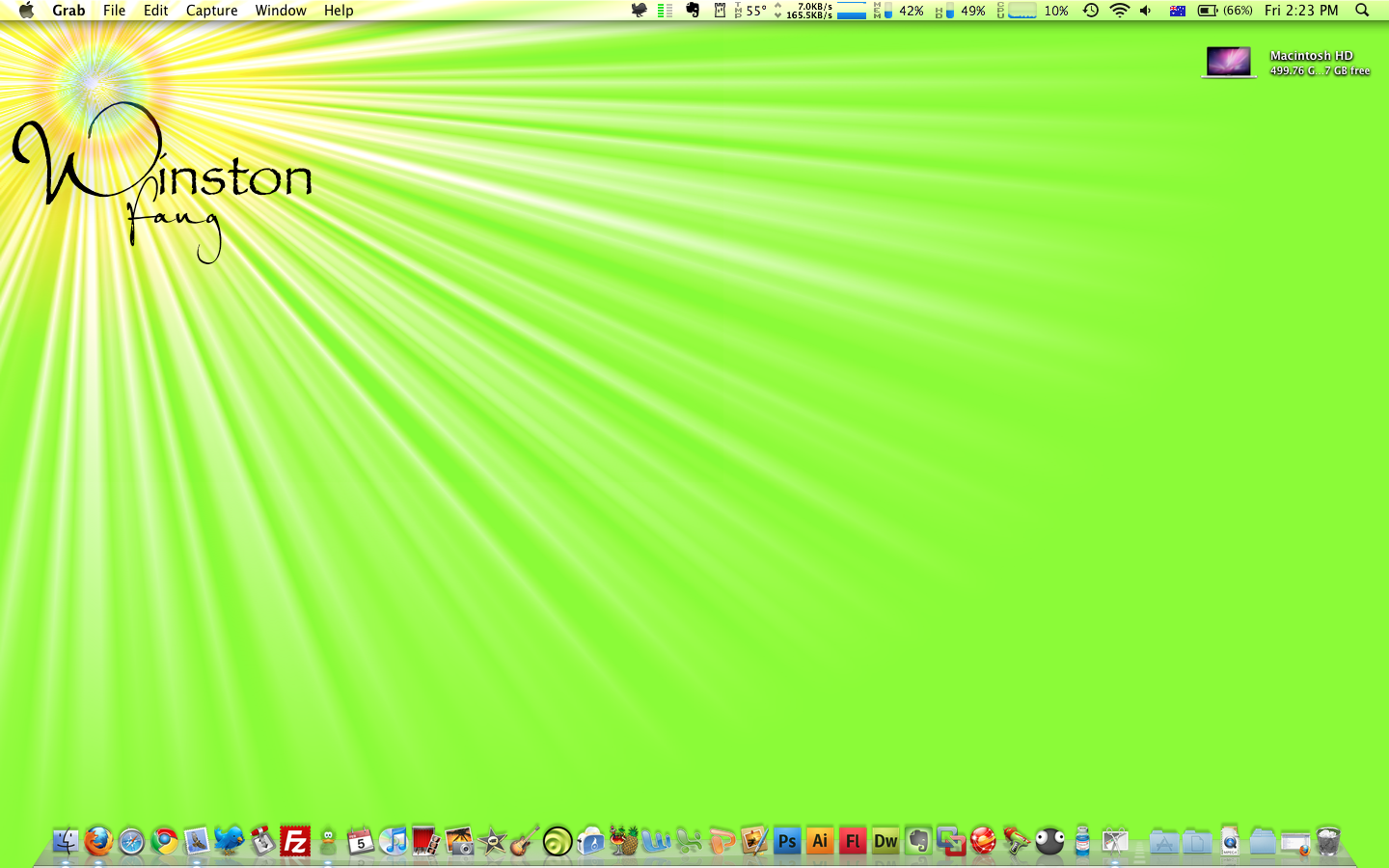Open the Edit menu
The width and height of the screenshot is (1389, 868).
pos(155,11)
